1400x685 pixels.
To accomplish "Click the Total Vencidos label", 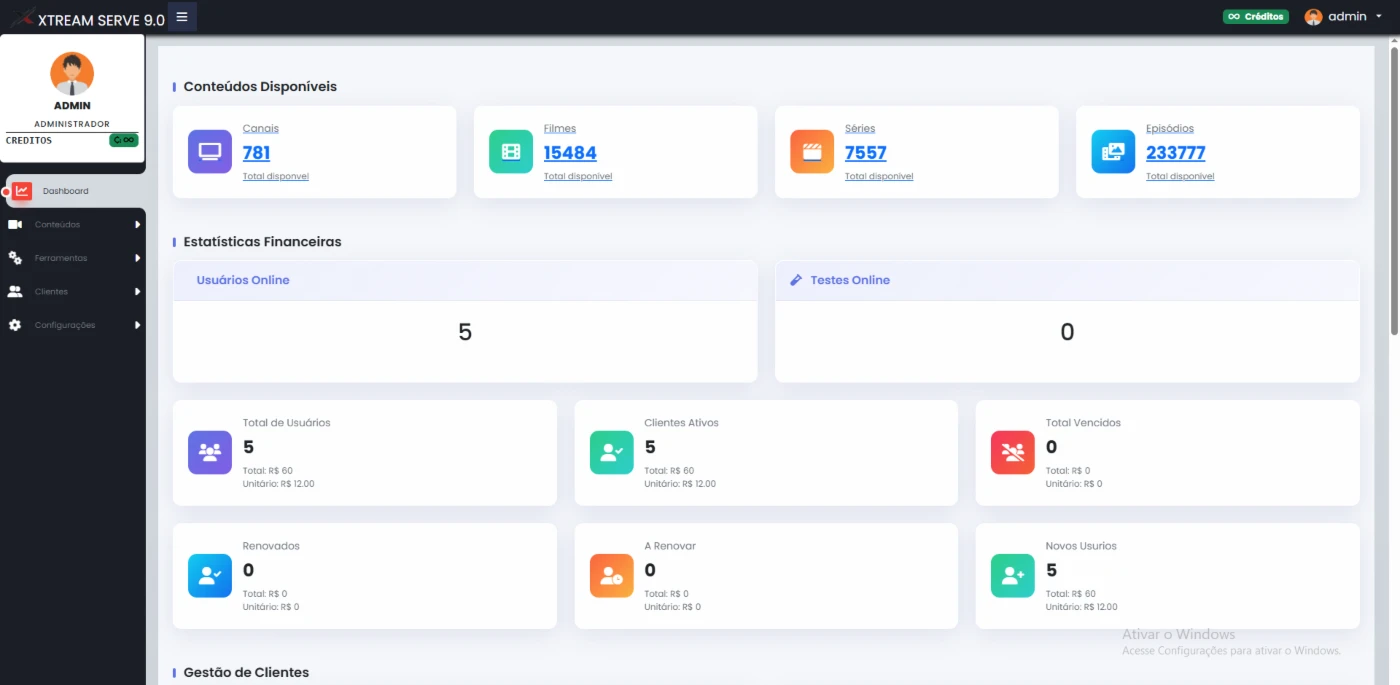I will (x=1084, y=423).
